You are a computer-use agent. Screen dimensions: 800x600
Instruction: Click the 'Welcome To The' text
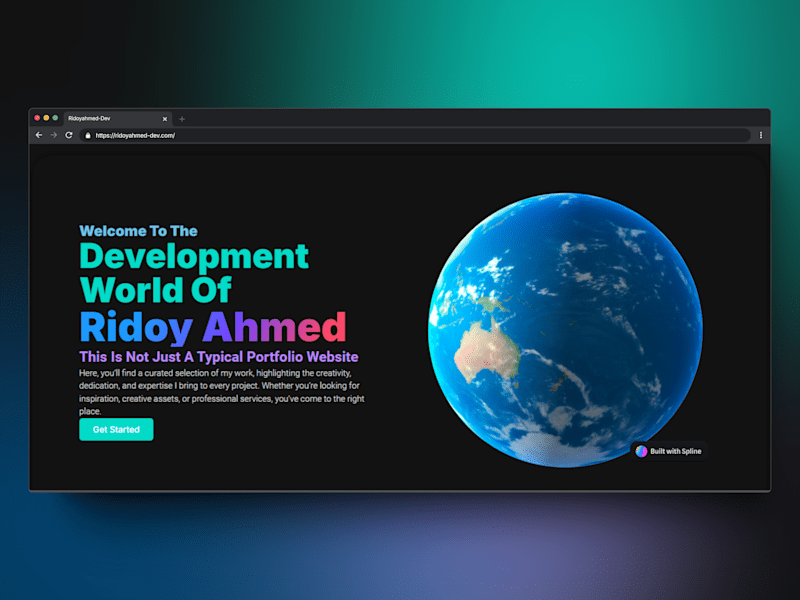138,231
